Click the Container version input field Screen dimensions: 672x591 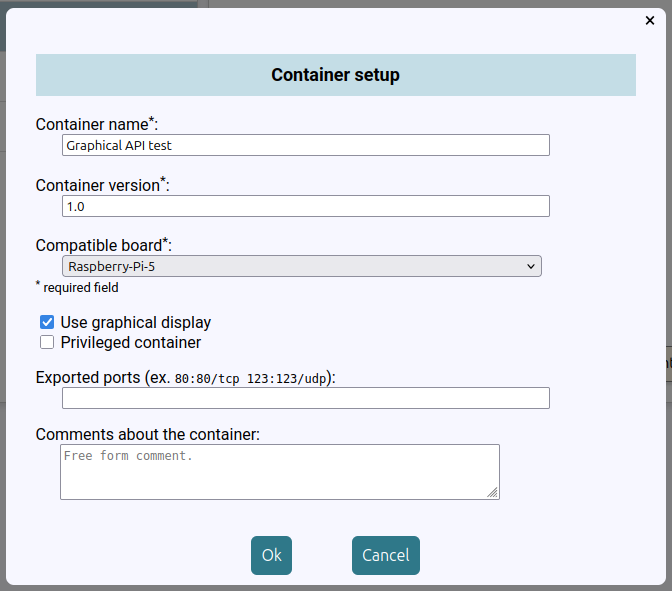tap(306, 206)
